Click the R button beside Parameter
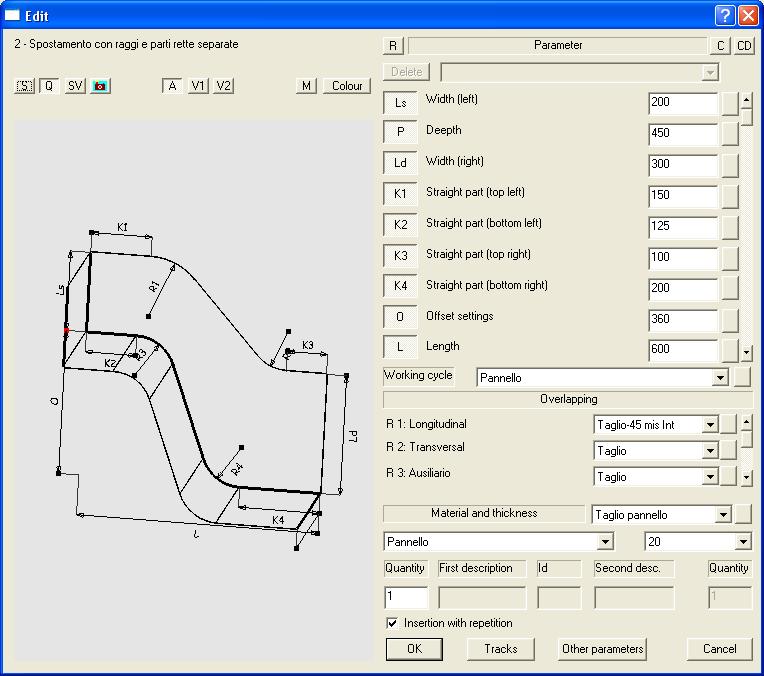The height and width of the screenshot is (676, 764). [x=393, y=46]
